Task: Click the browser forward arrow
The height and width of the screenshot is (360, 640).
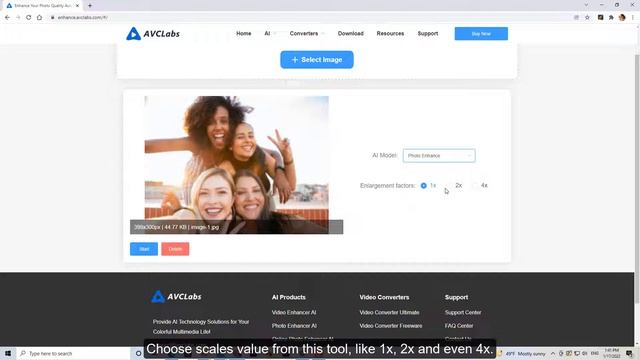Action: coord(18,18)
